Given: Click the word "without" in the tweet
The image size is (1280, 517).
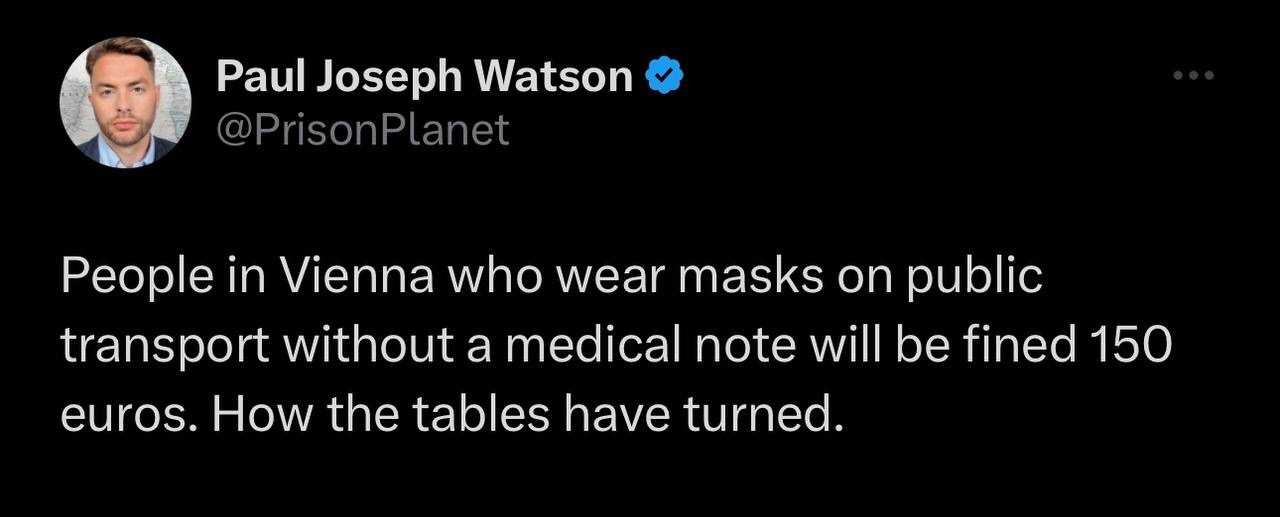Looking at the screenshot, I should [x=354, y=346].
